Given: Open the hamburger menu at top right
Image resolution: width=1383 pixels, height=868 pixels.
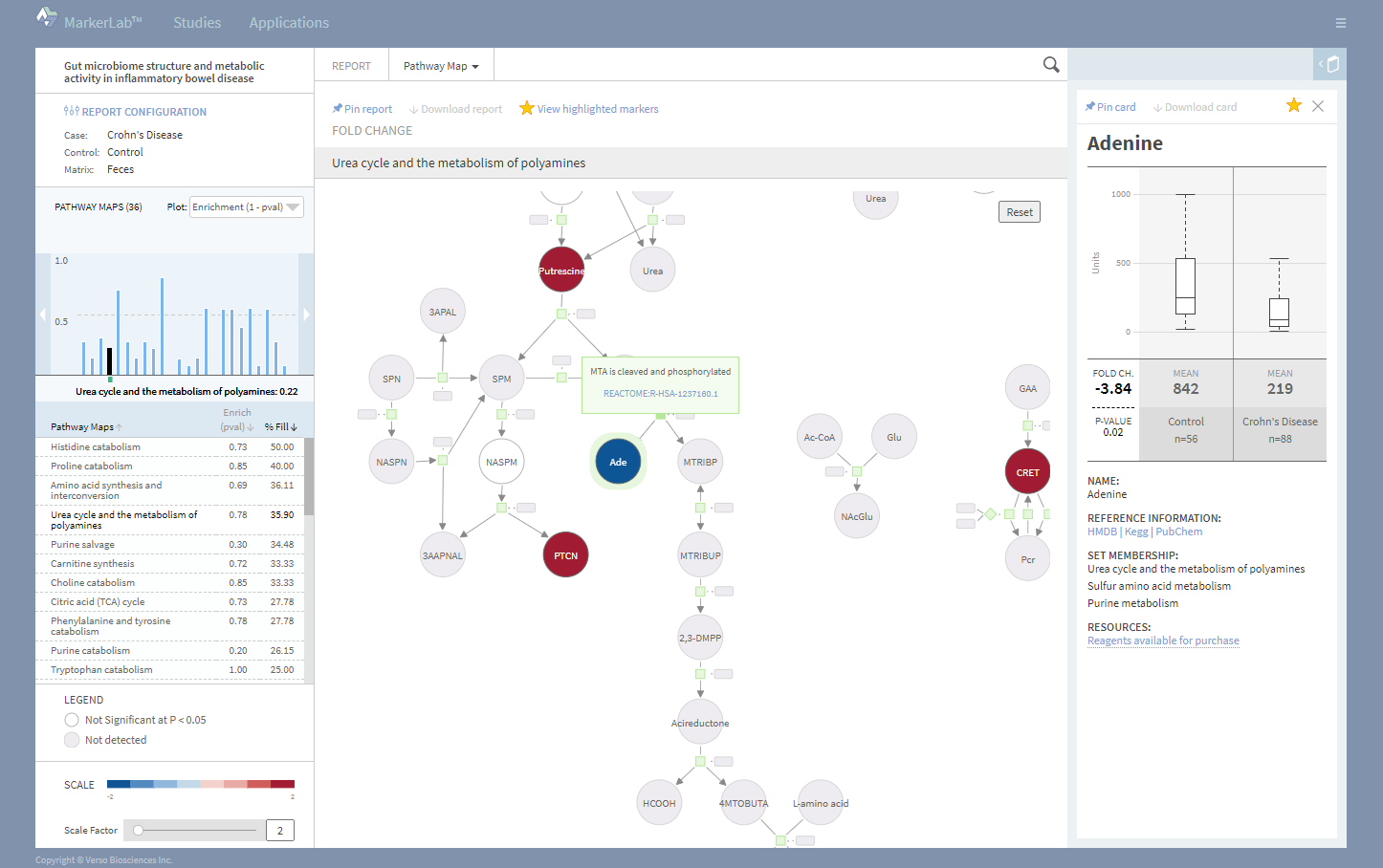Looking at the screenshot, I should click(x=1341, y=22).
